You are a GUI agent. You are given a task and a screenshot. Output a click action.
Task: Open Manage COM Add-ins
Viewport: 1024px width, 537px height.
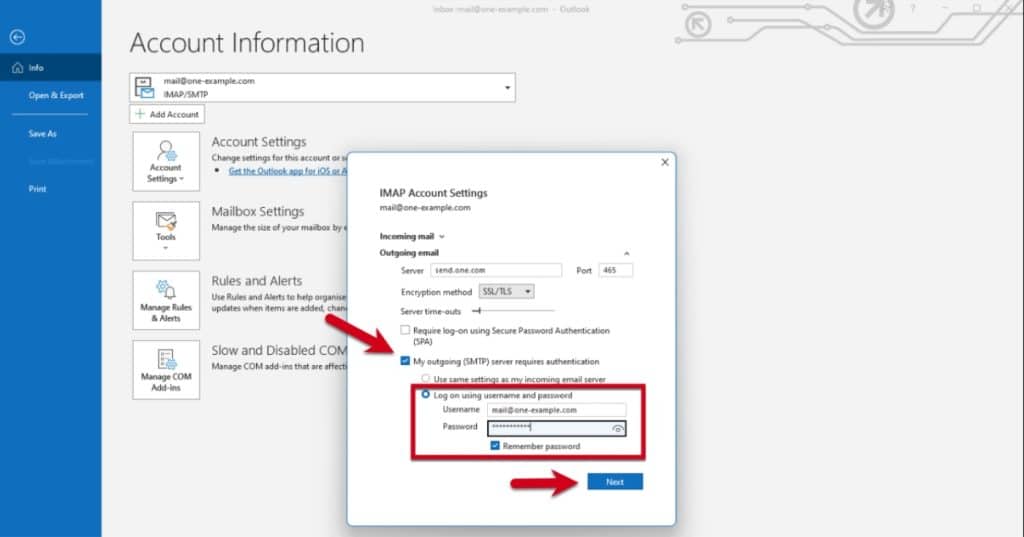[166, 370]
